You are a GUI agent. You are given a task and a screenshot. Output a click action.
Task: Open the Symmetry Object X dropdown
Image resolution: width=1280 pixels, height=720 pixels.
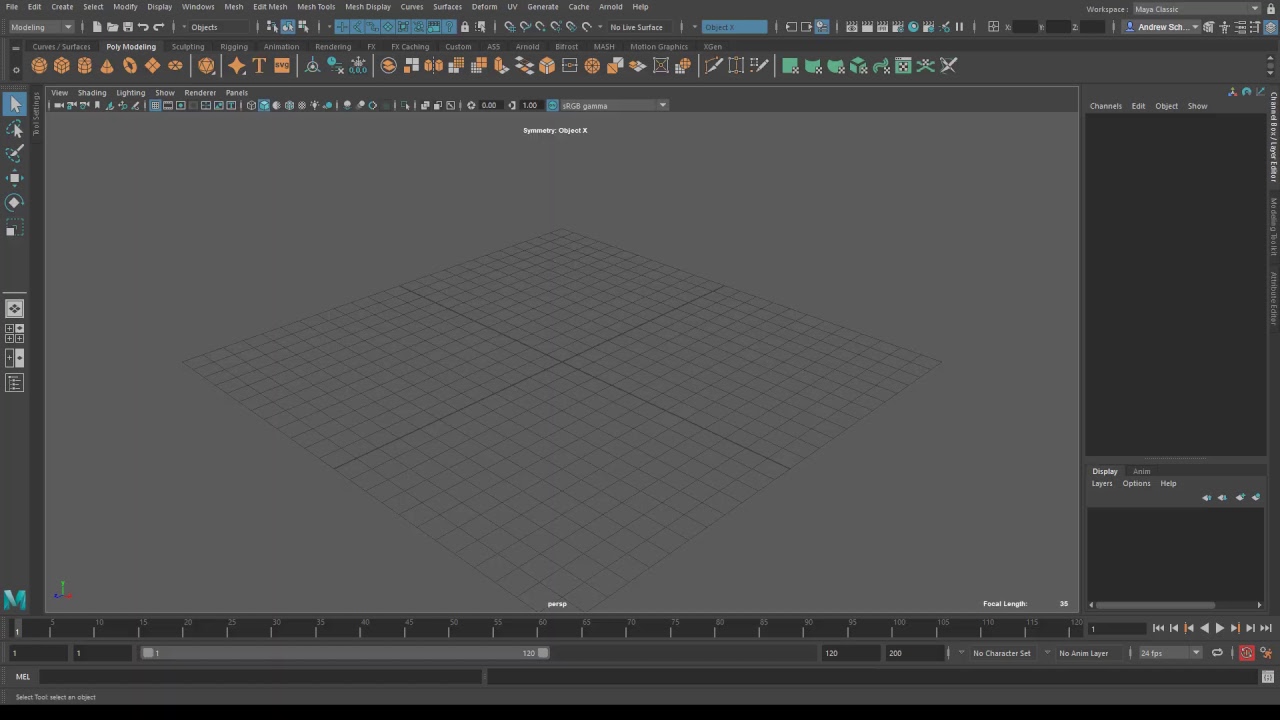735,27
